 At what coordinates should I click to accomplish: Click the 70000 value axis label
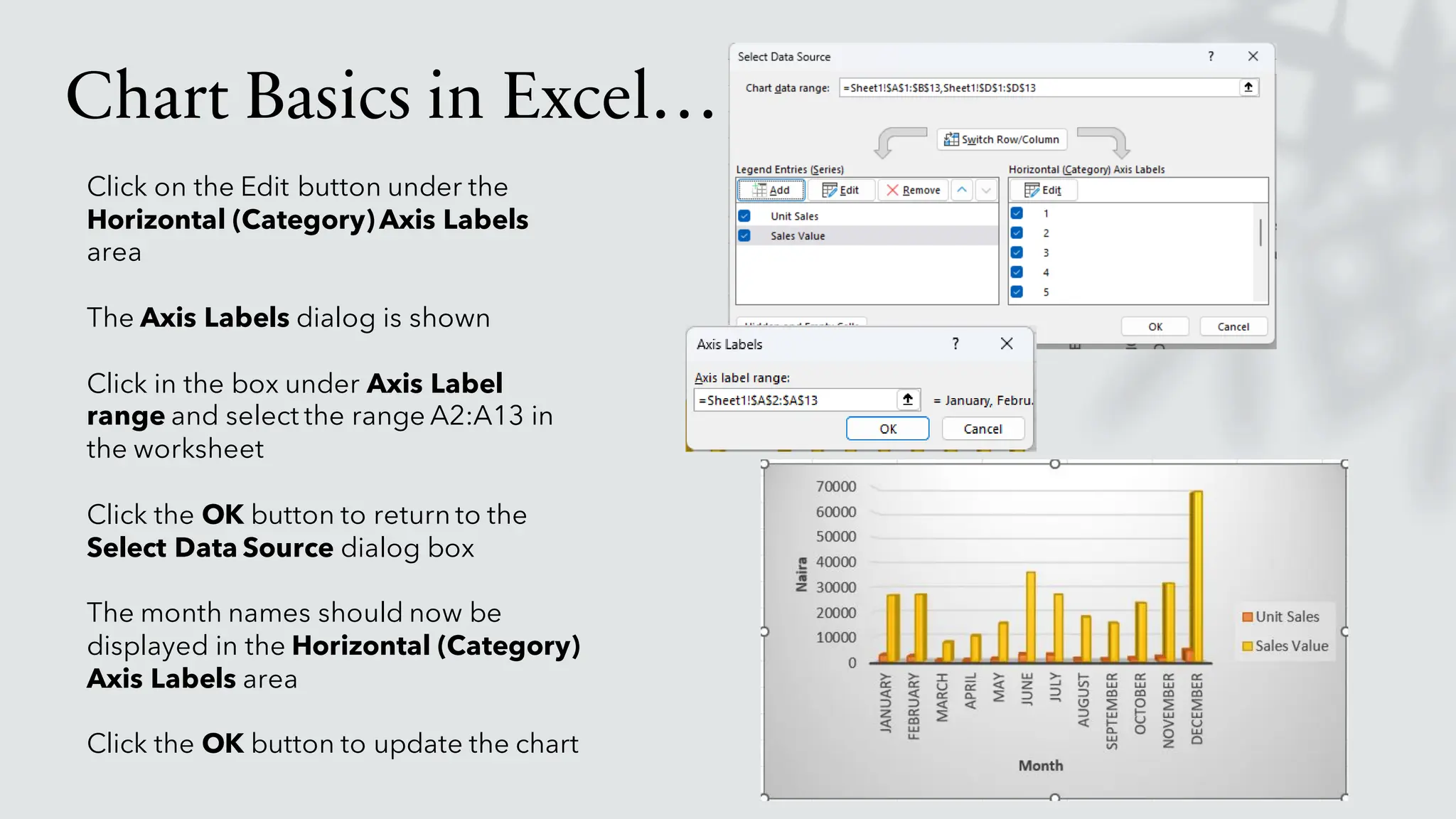pyautogui.click(x=836, y=486)
